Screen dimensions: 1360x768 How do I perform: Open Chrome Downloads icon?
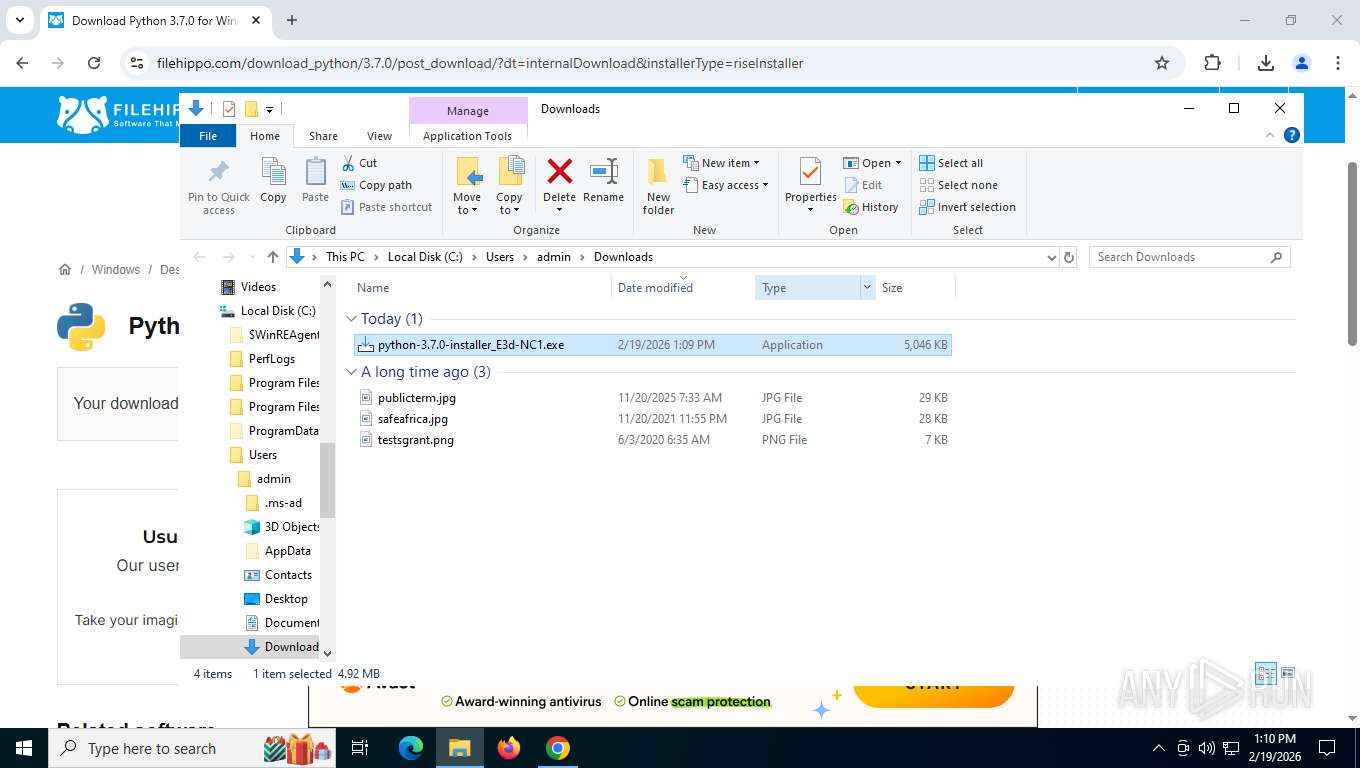click(1265, 63)
